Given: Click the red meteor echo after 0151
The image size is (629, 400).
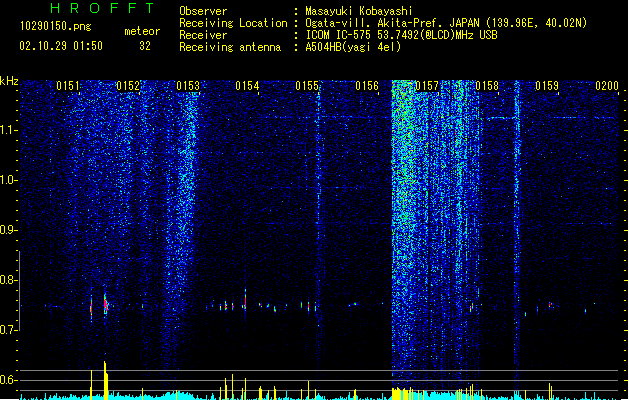Looking at the screenshot, I should pyautogui.click(x=106, y=306).
